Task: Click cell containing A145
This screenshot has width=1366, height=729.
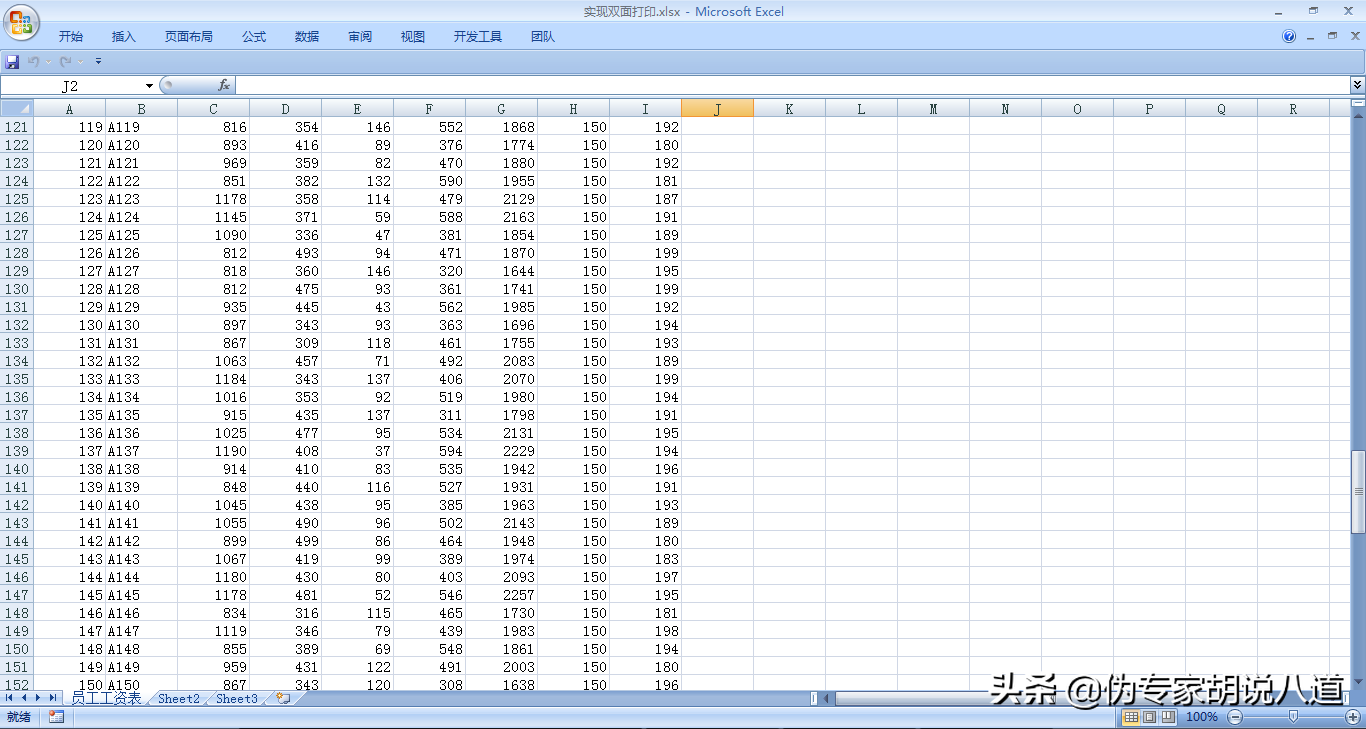Action: pos(141,595)
